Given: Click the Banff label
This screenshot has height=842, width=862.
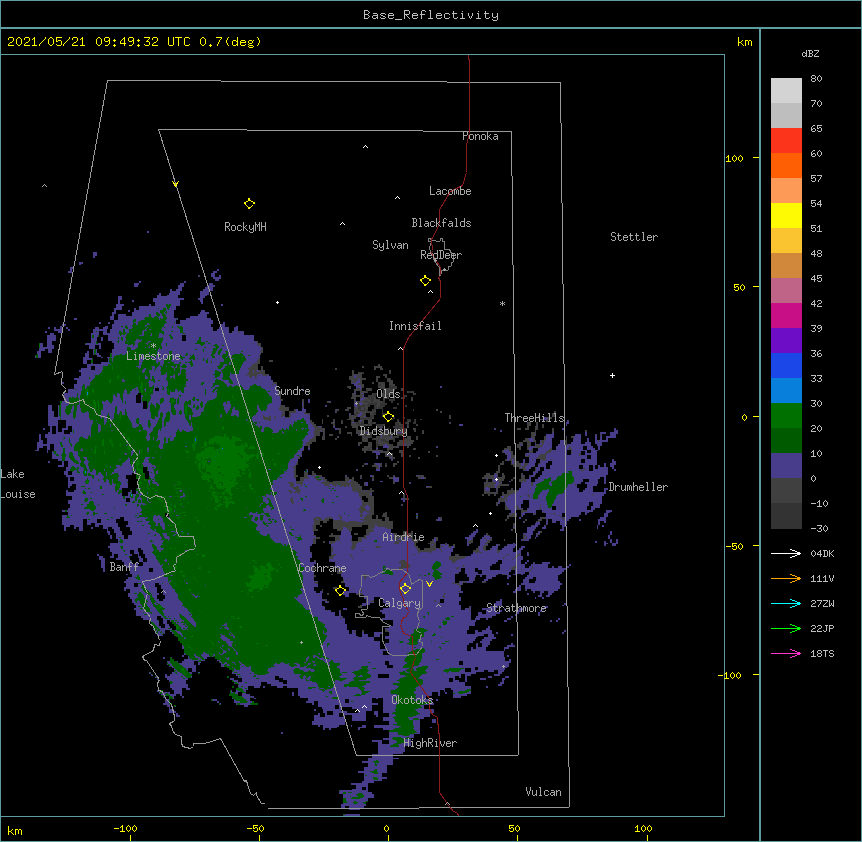Looking at the screenshot, I should [124, 567].
